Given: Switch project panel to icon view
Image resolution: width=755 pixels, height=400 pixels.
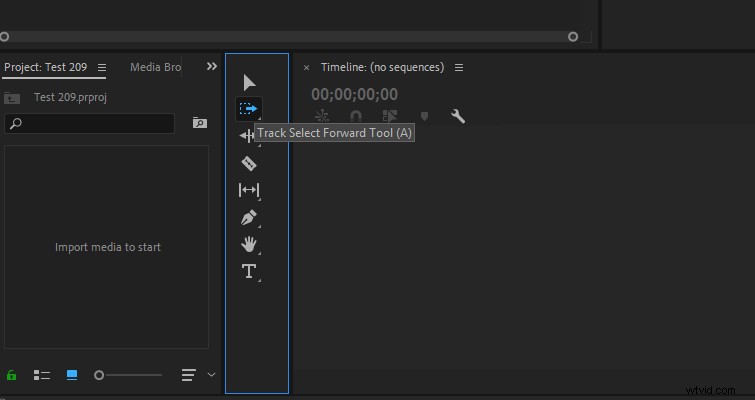Looking at the screenshot, I should (72, 375).
